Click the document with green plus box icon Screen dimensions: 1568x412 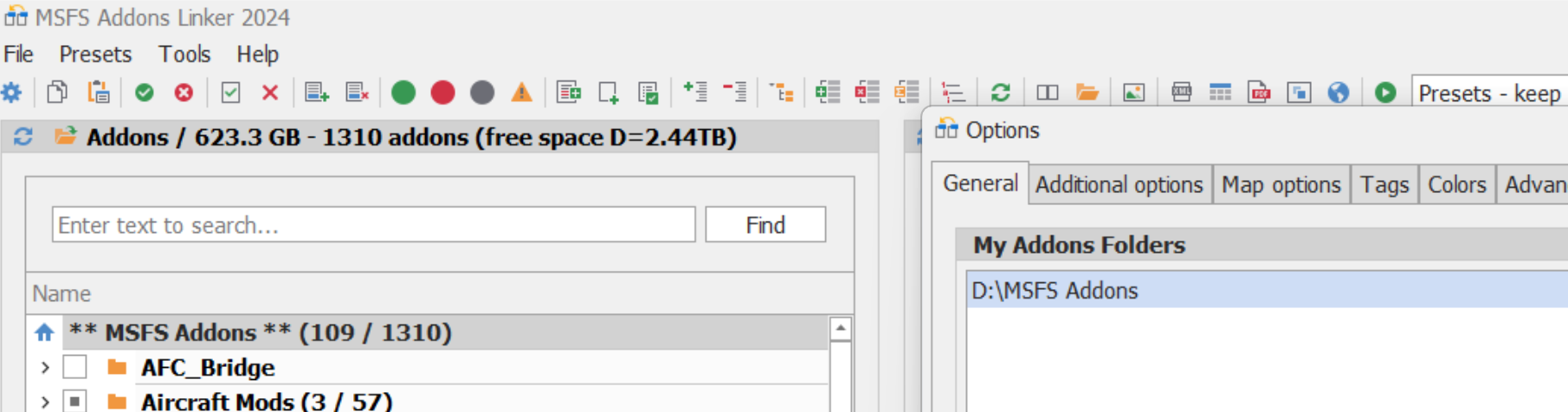(x=569, y=92)
